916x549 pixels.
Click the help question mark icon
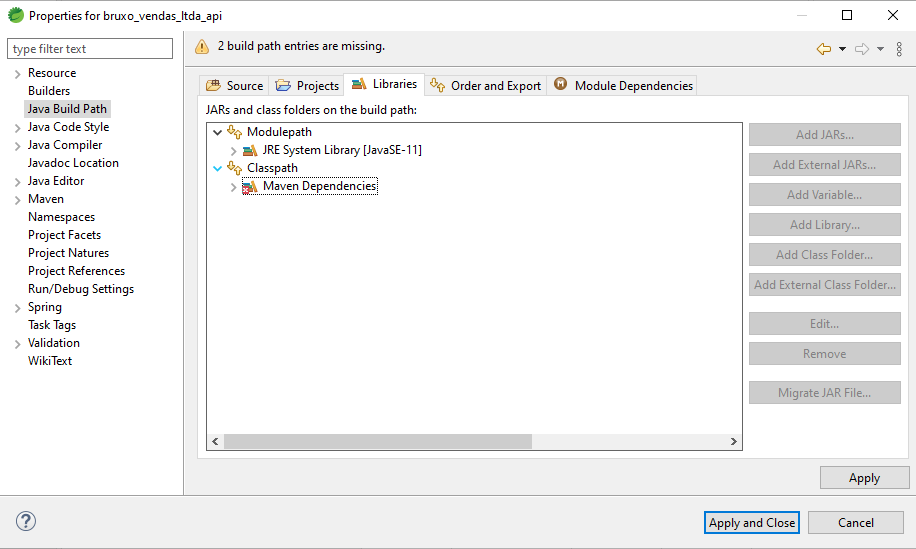tap(26, 521)
